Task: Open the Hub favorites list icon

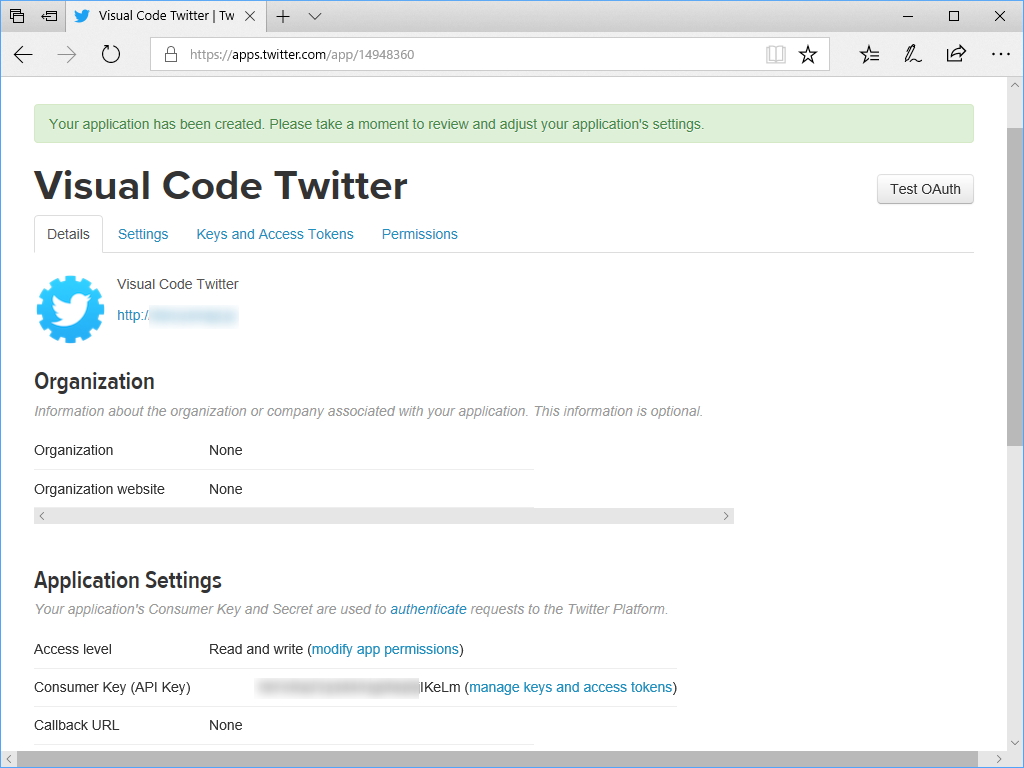Action: [x=869, y=54]
